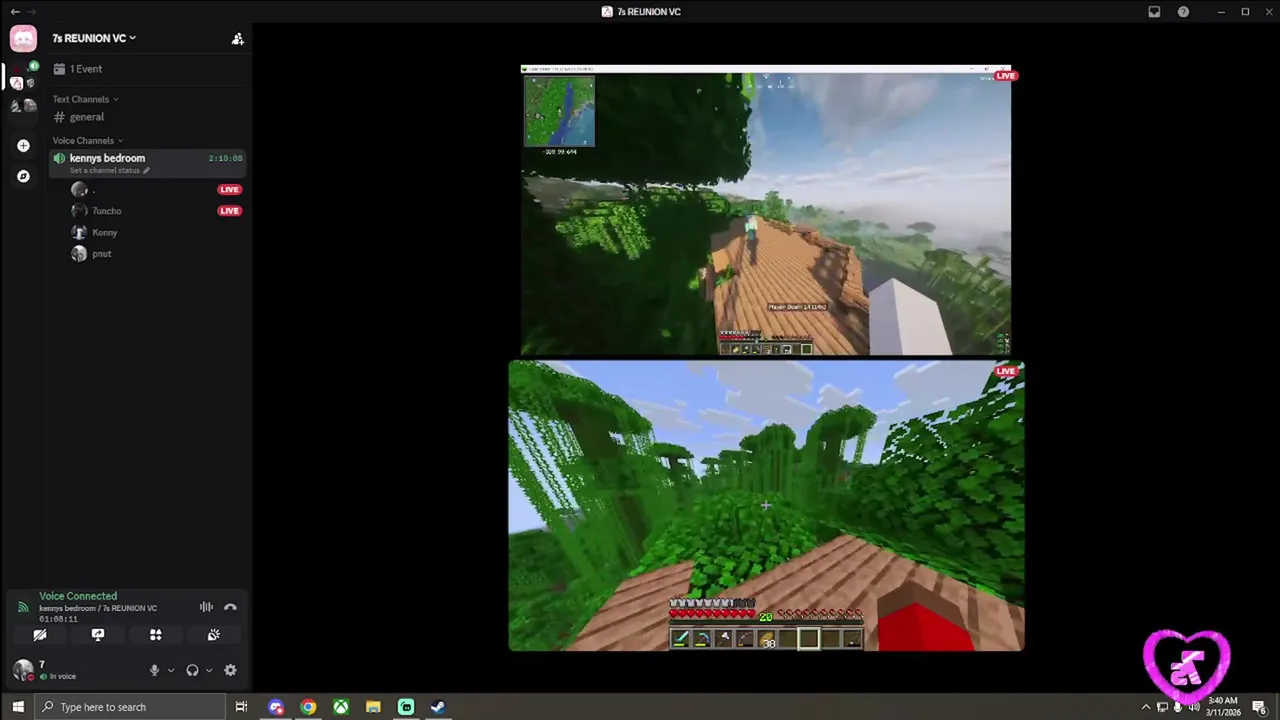1280x720 pixels.
Task: Open the Inbox icon in title bar
Action: 1154,12
